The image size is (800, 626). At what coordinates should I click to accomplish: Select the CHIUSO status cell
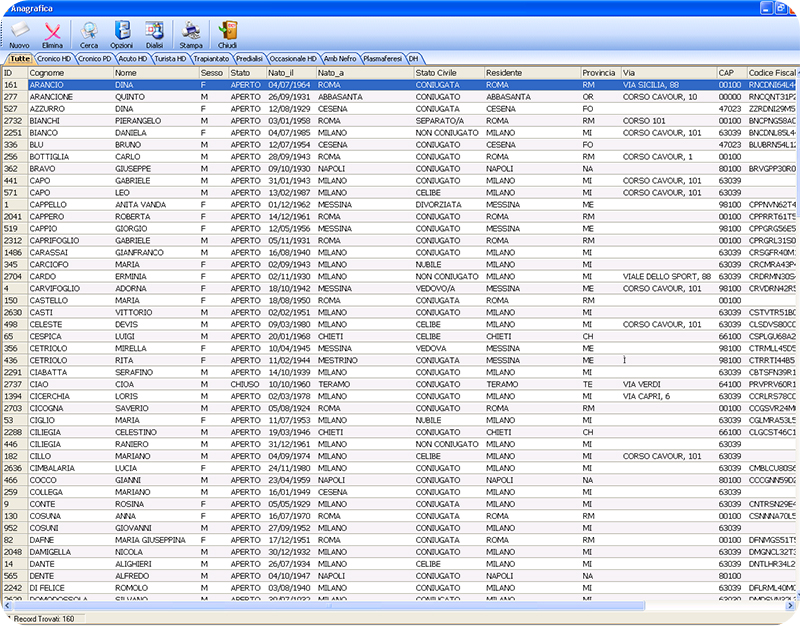pyautogui.click(x=245, y=384)
